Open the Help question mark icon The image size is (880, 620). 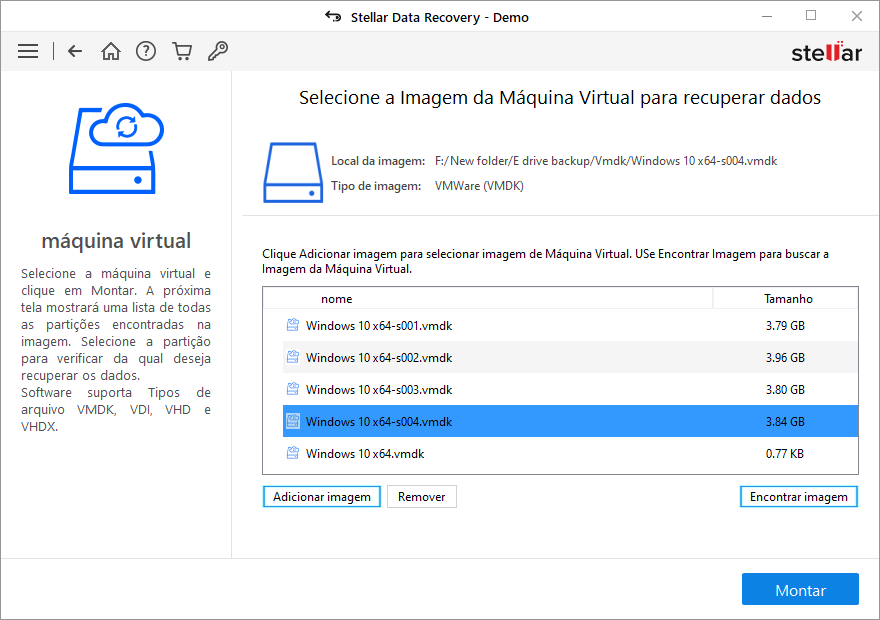tap(146, 52)
